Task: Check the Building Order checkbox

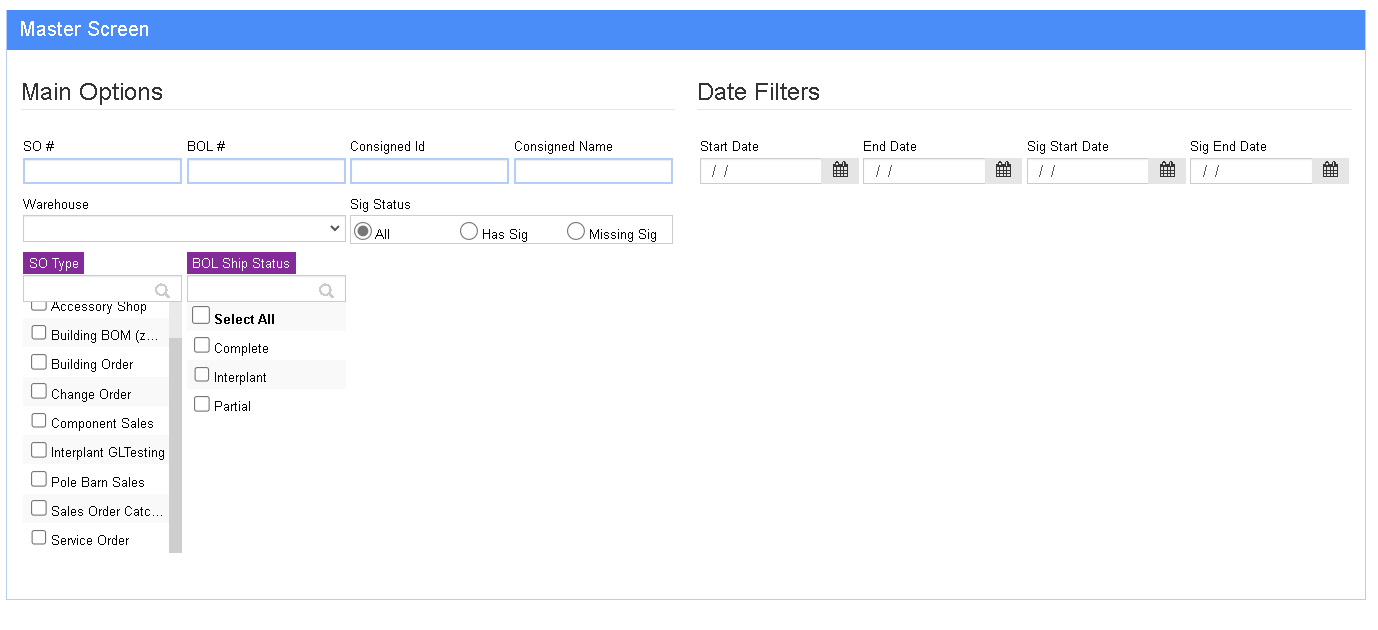Action: click(x=39, y=362)
